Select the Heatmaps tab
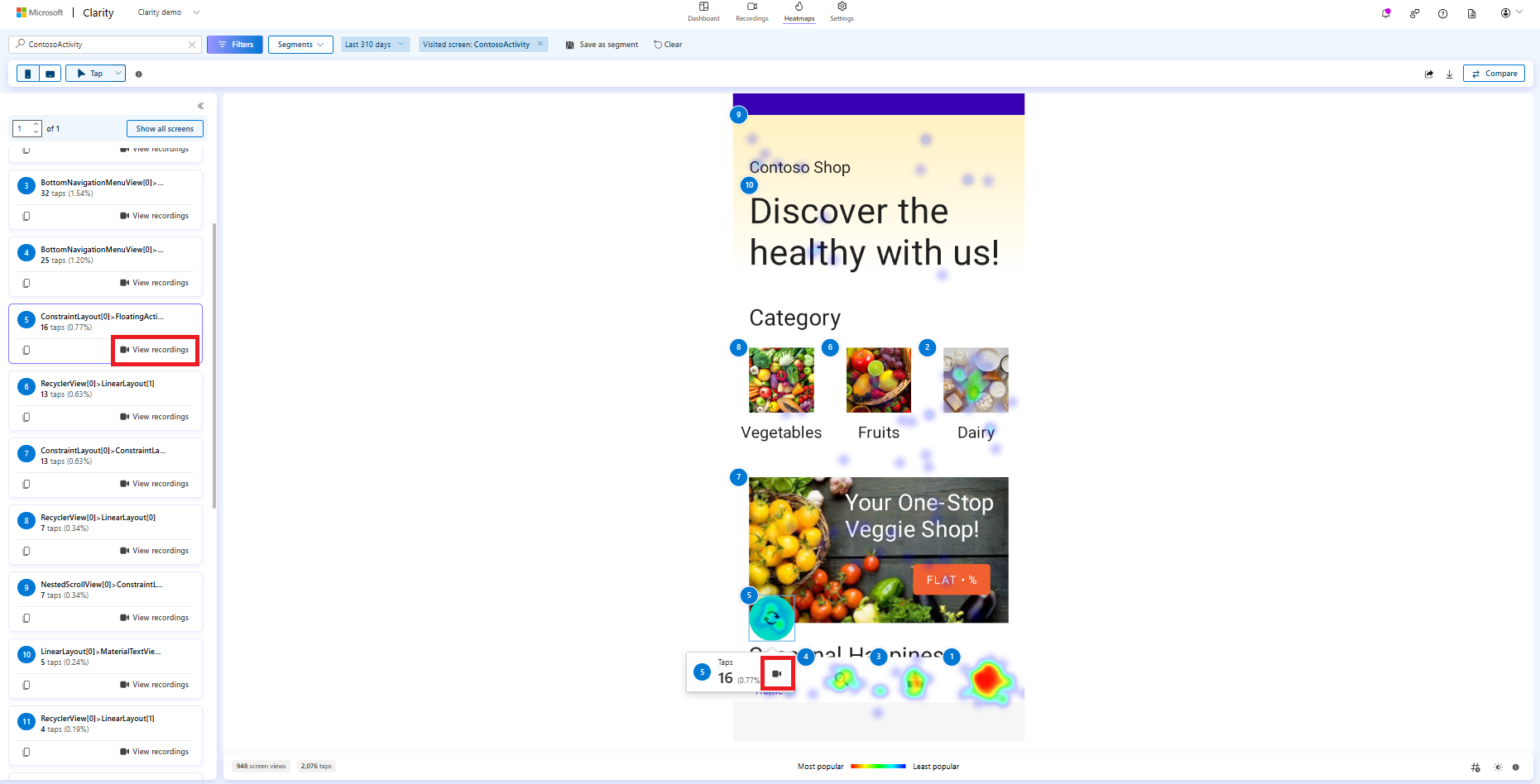 pyautogui.click(x=799, y=12)
